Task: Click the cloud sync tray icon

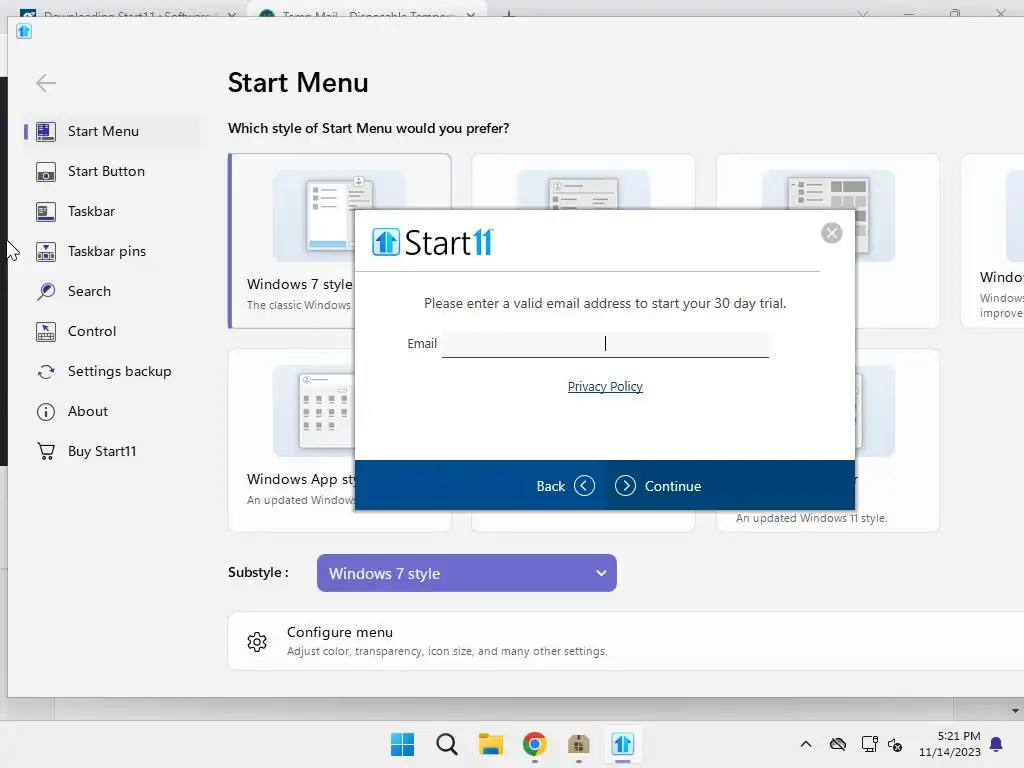Action: pos(838,744)
